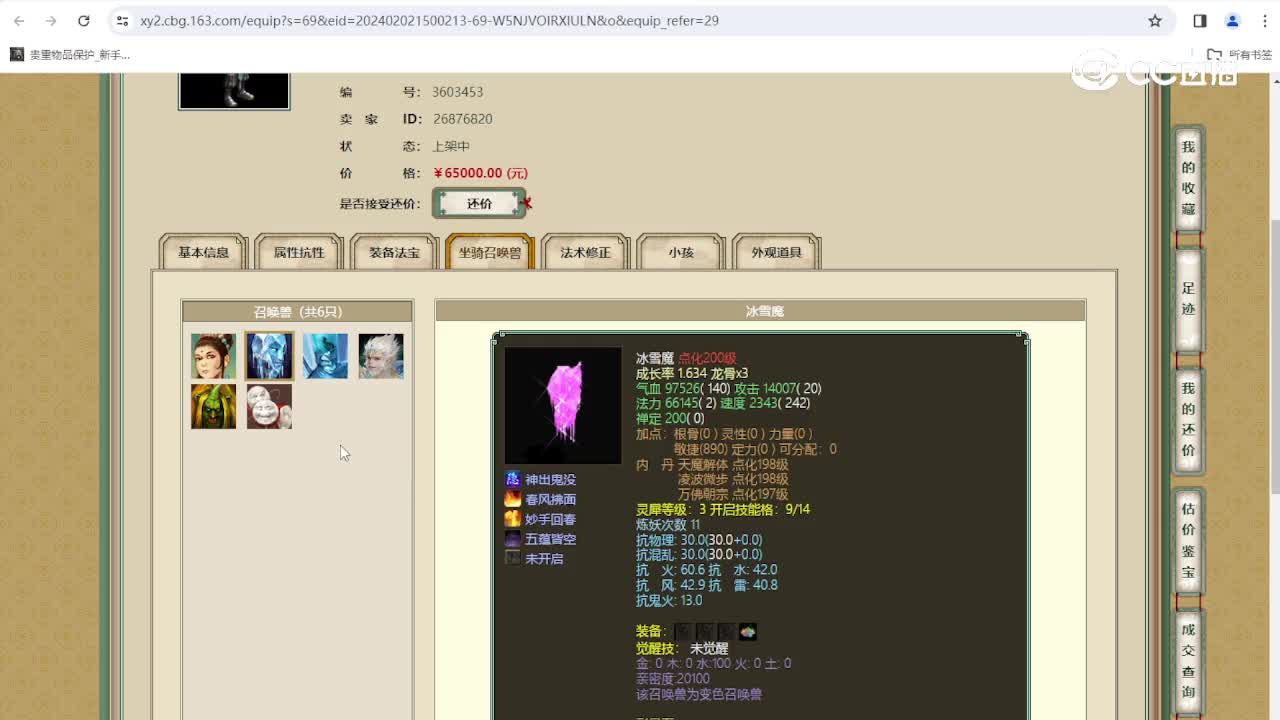Click seller ID 26876820
Image resolution: width=1280 pixels, height=720 pixels.
pyautogui.click(x=462, y=119)
